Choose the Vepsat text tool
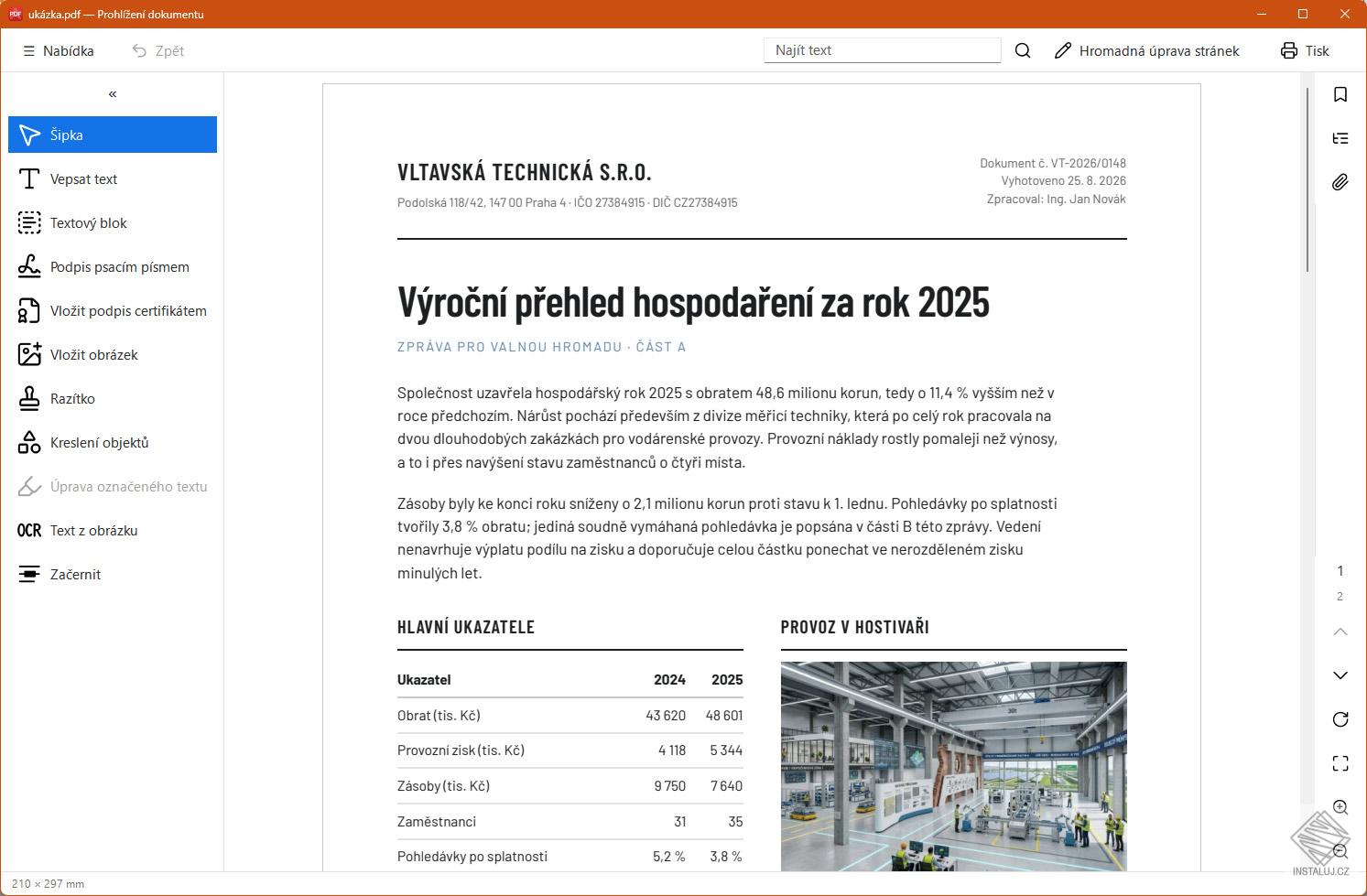 point(113,178)
